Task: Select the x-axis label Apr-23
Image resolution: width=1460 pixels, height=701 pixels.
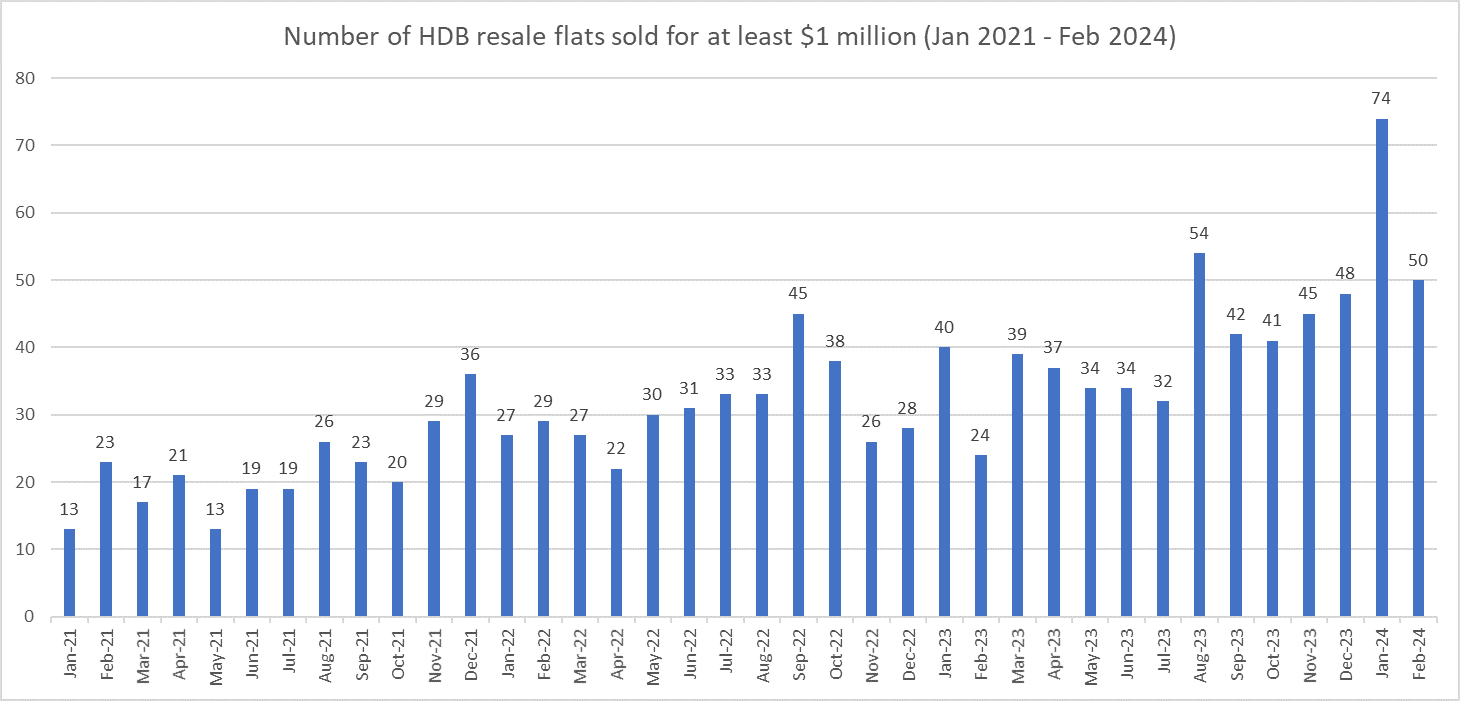Action: point(1054,654)
